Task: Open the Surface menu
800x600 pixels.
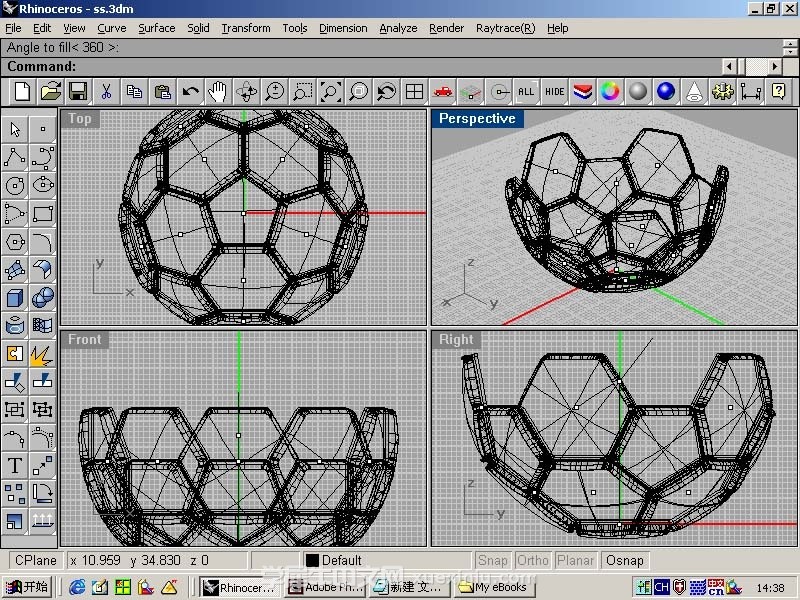Action: (x=157, y=28)
